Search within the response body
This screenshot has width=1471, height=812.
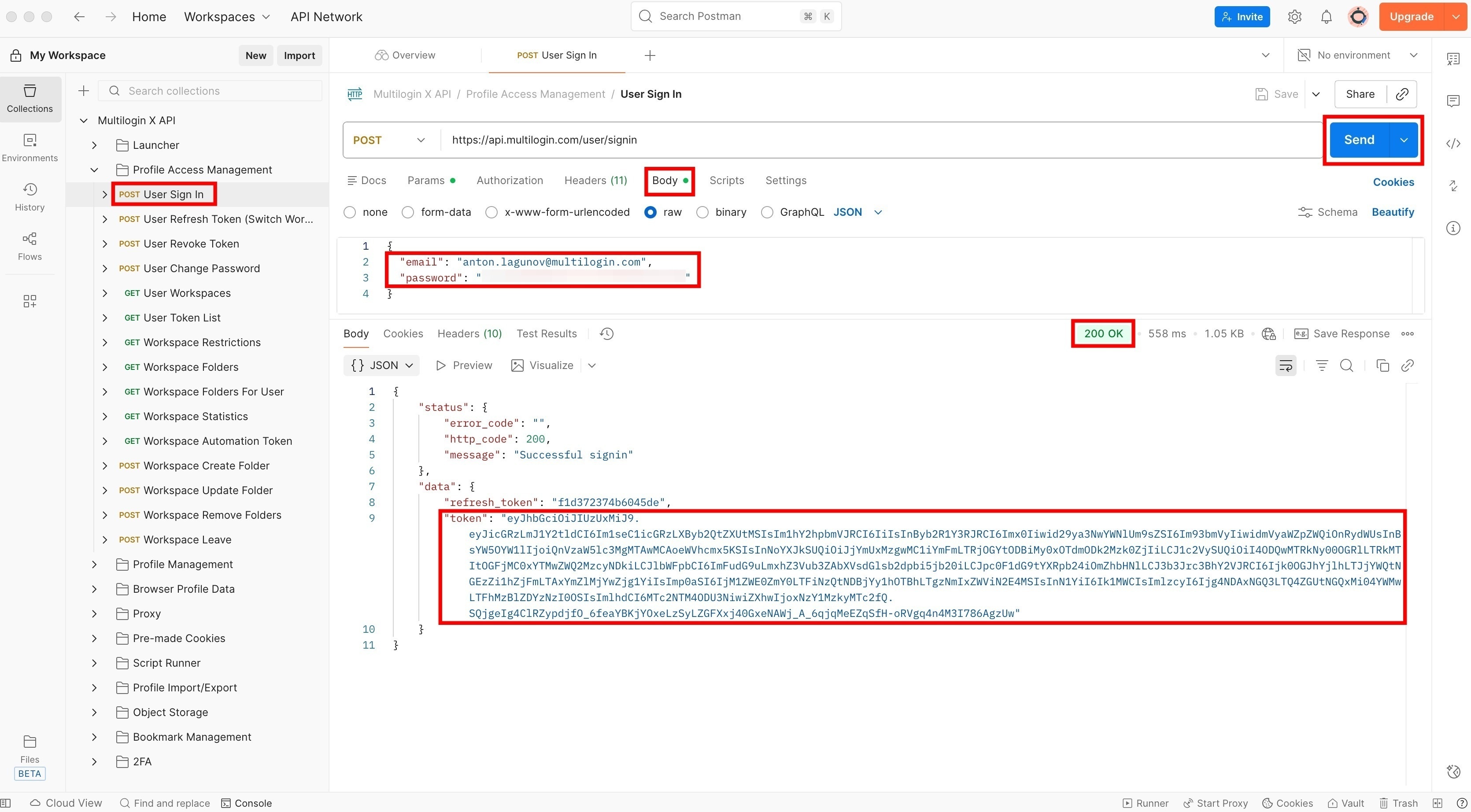[x=1347, y=365]
